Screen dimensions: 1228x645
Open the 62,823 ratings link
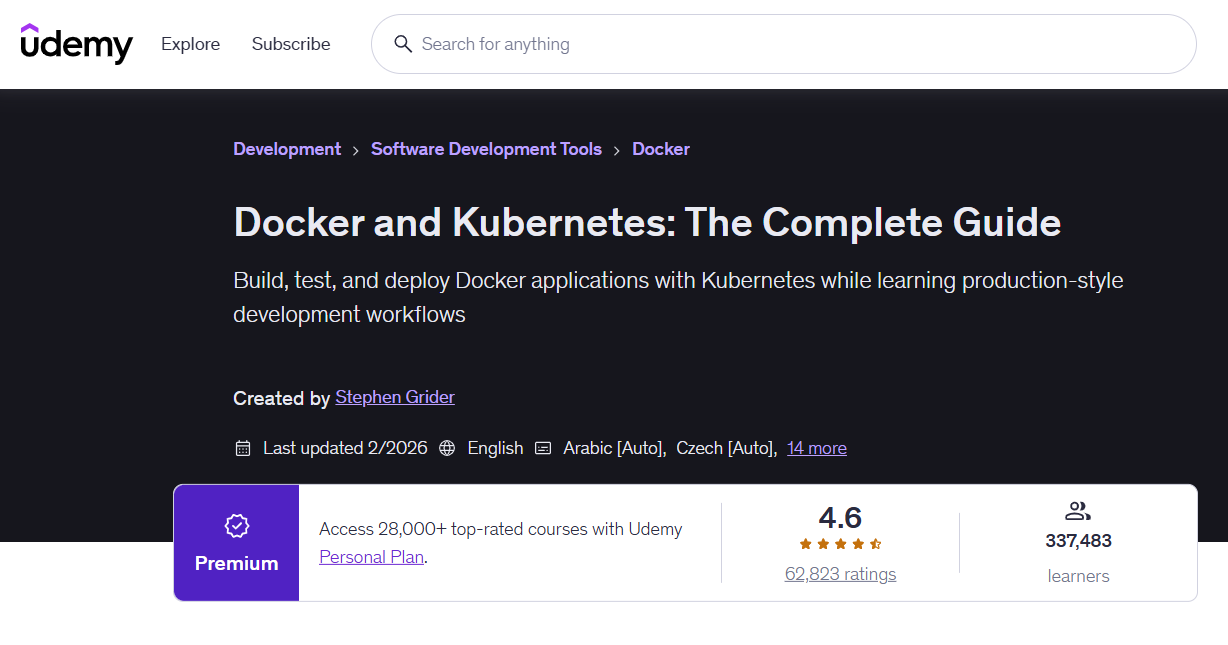840,574
